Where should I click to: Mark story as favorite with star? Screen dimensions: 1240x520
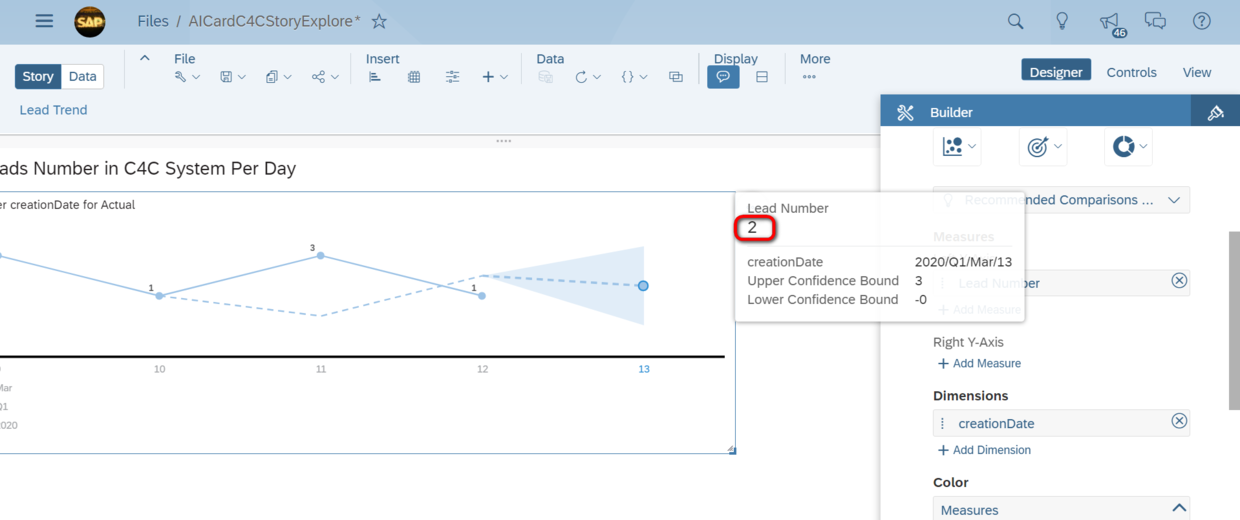pos(379,21)
